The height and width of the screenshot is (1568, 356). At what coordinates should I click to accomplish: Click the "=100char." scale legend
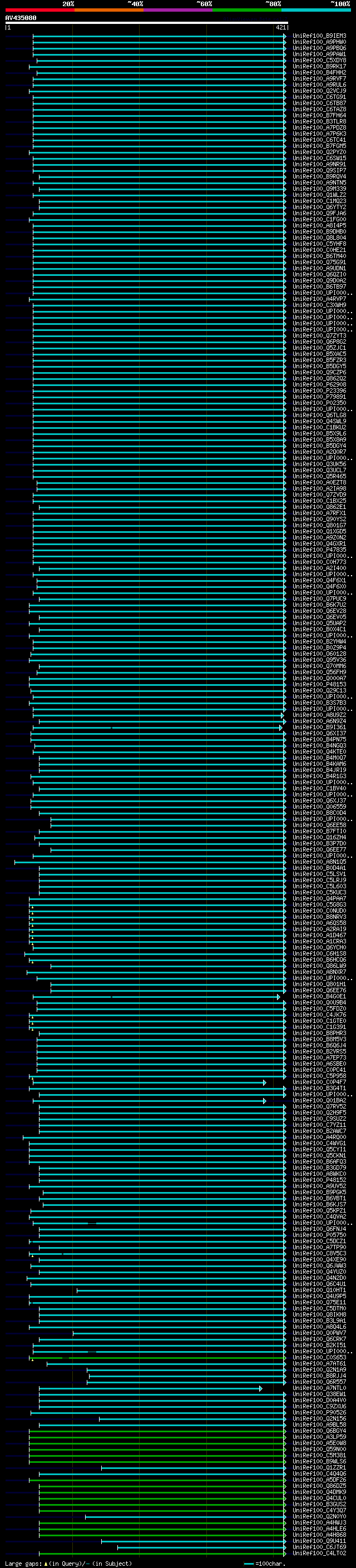tap(265, 1563)
